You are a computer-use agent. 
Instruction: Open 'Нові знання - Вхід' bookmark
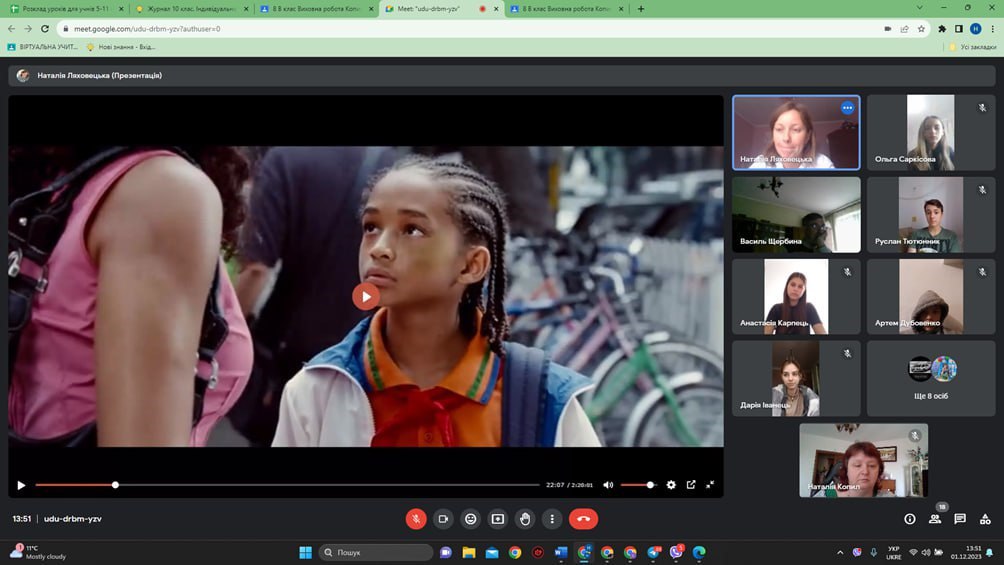click(x=120, y=47)
